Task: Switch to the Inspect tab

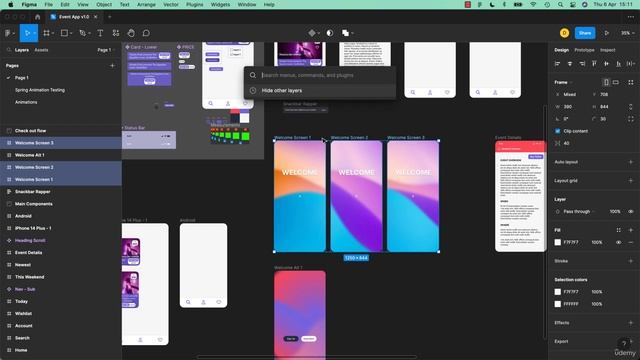Action: tap(607, 50)
